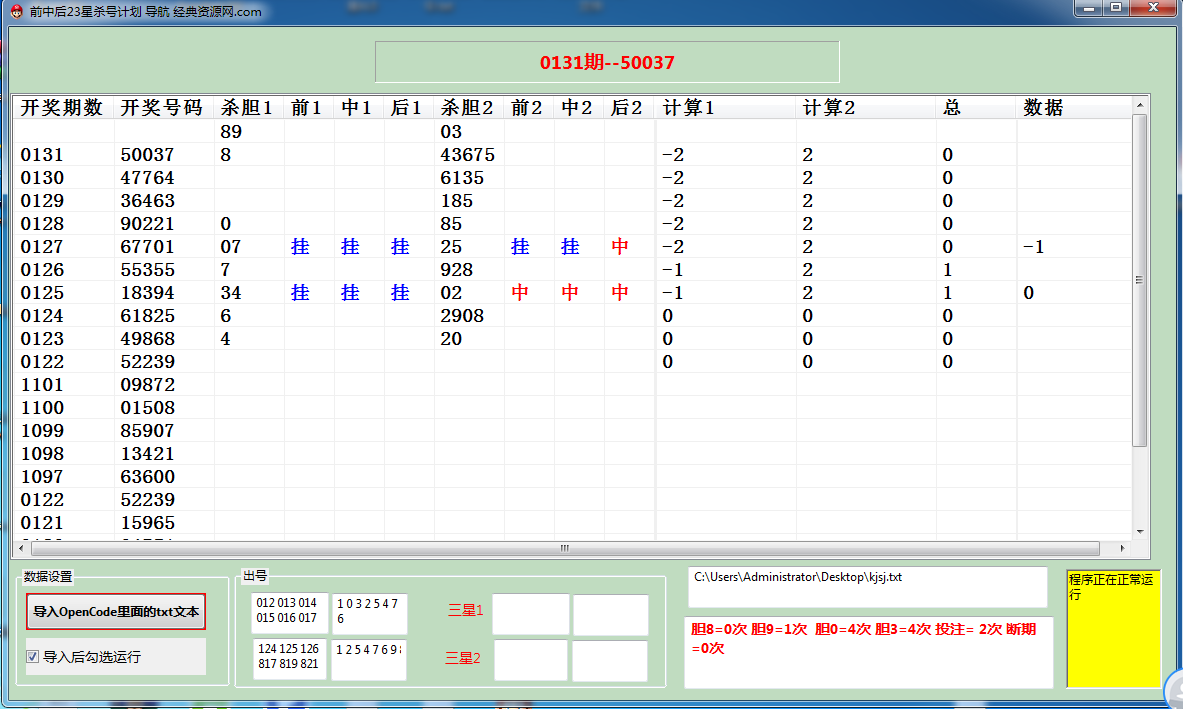This screenshot has height=709, width=1183.
Task: Click the 三星1 red label
Action: tap(465, 610)
